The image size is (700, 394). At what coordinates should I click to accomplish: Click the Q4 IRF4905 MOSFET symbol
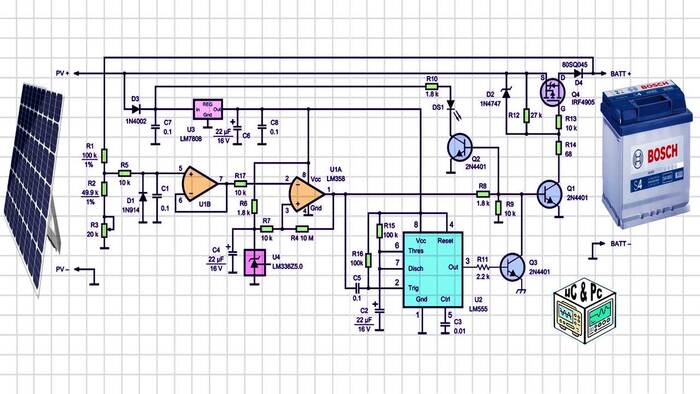click(x=553, y=91)
